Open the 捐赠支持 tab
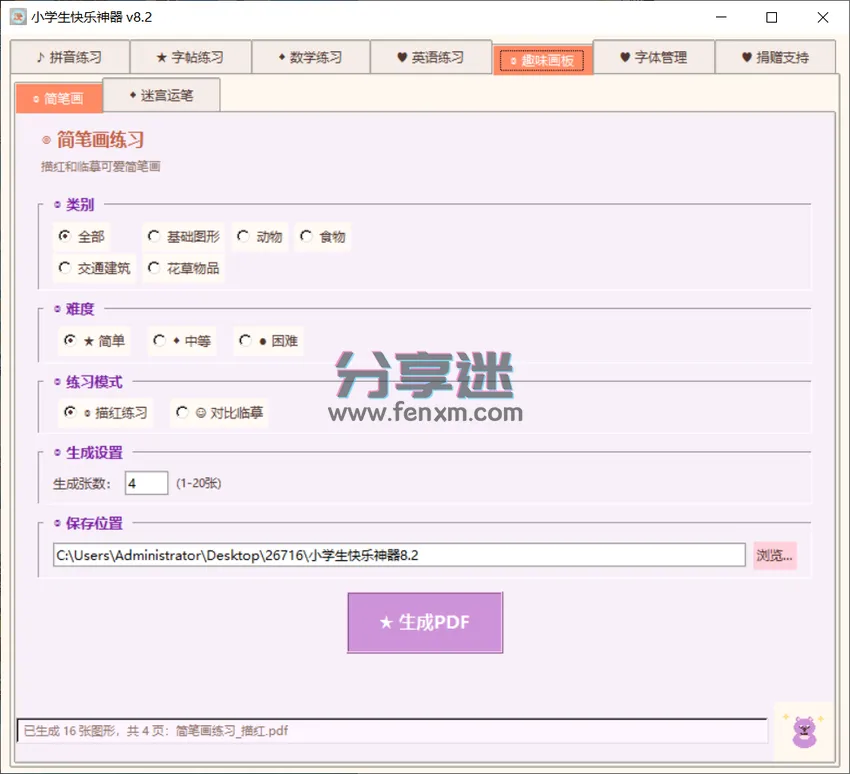 tap(775, 57)
